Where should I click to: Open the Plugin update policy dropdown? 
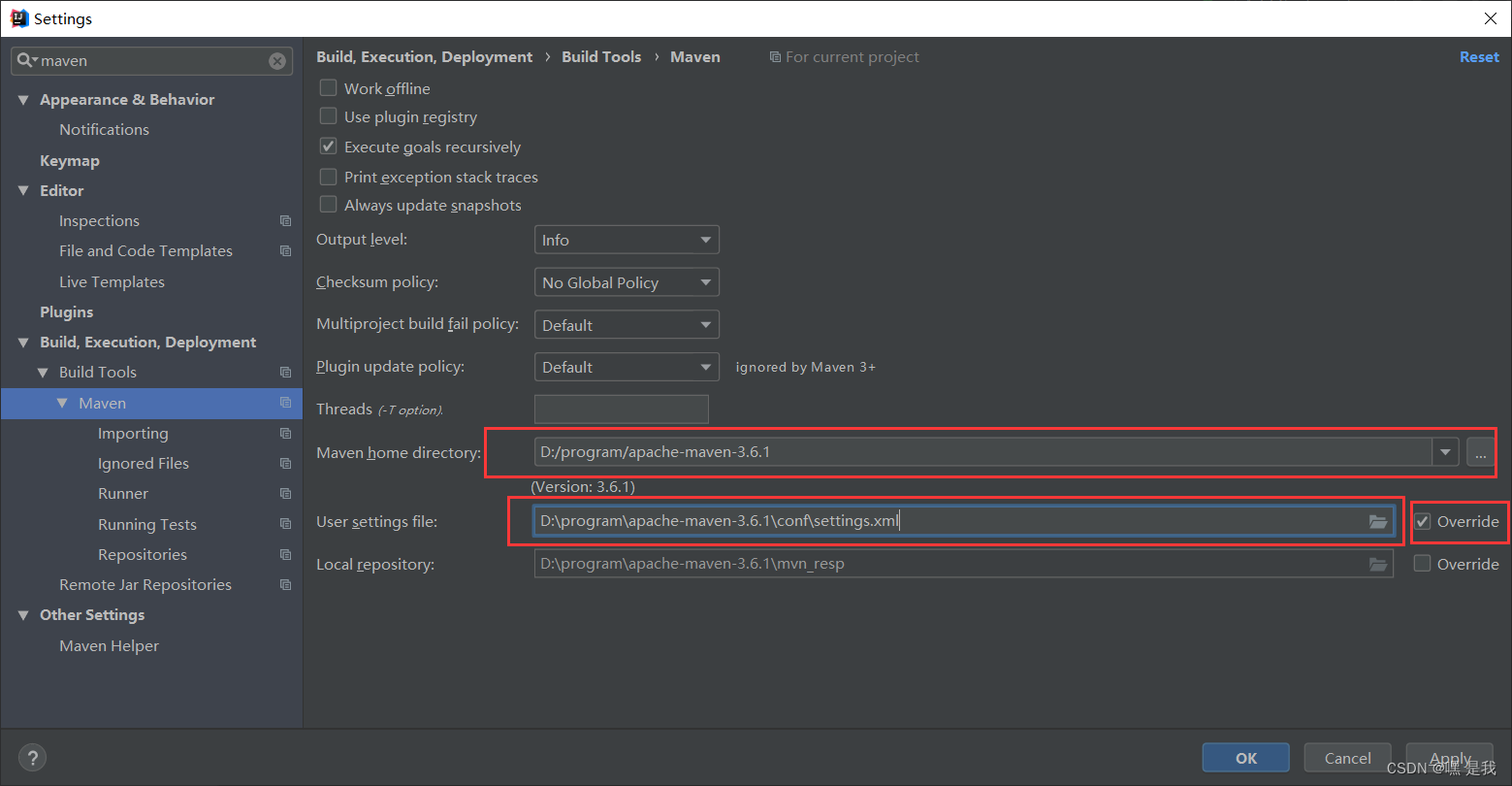click(x=627, y=367)
